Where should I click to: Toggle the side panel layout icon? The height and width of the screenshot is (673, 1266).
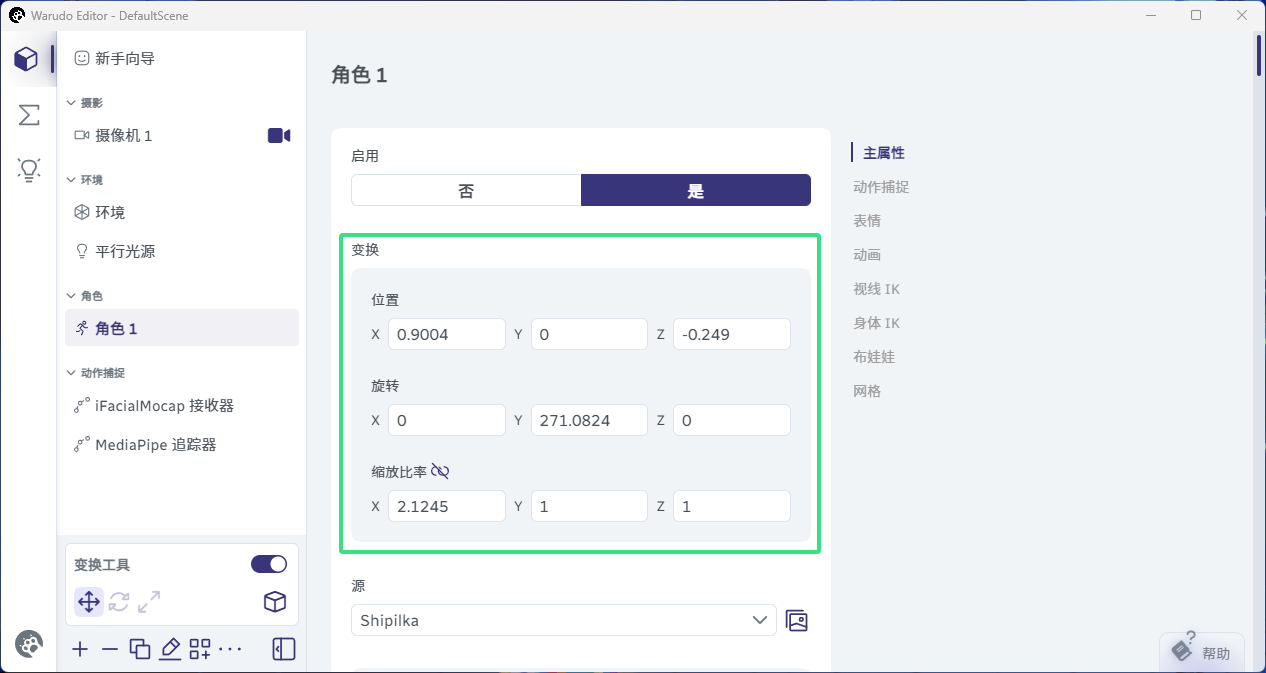[x=284, y=649]
